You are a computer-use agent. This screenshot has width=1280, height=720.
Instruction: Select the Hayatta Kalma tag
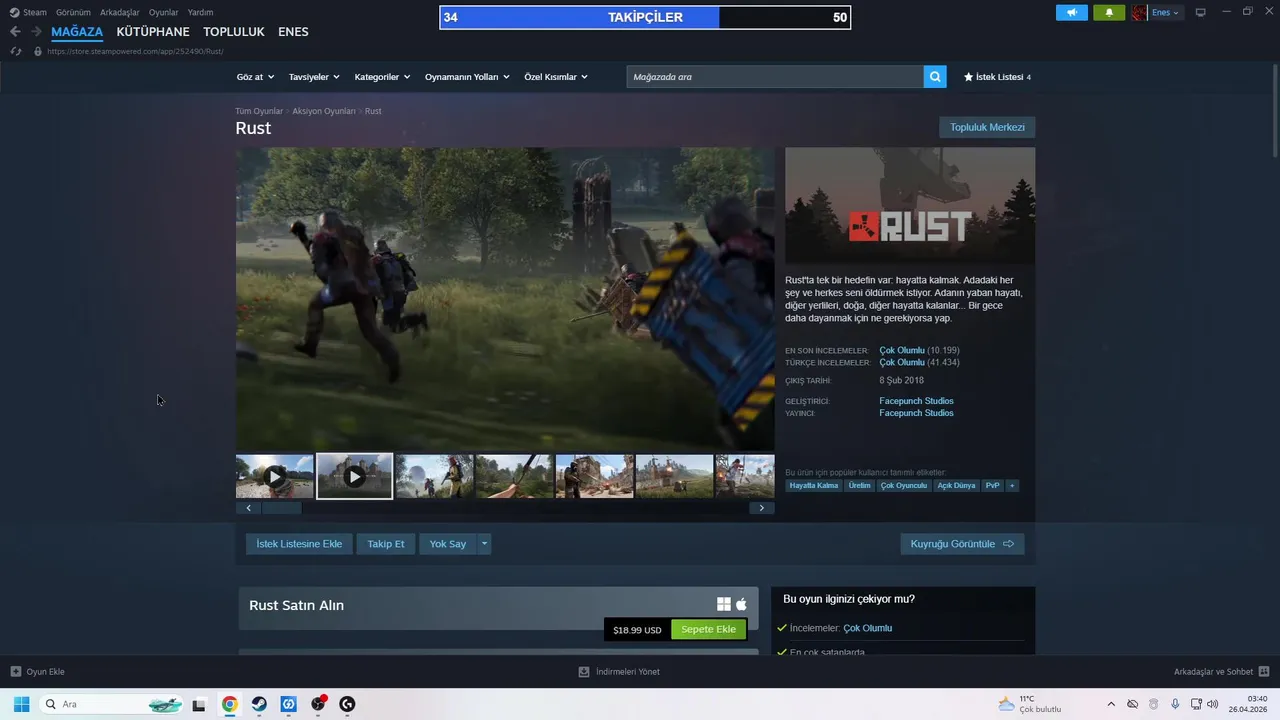[814, 486]
